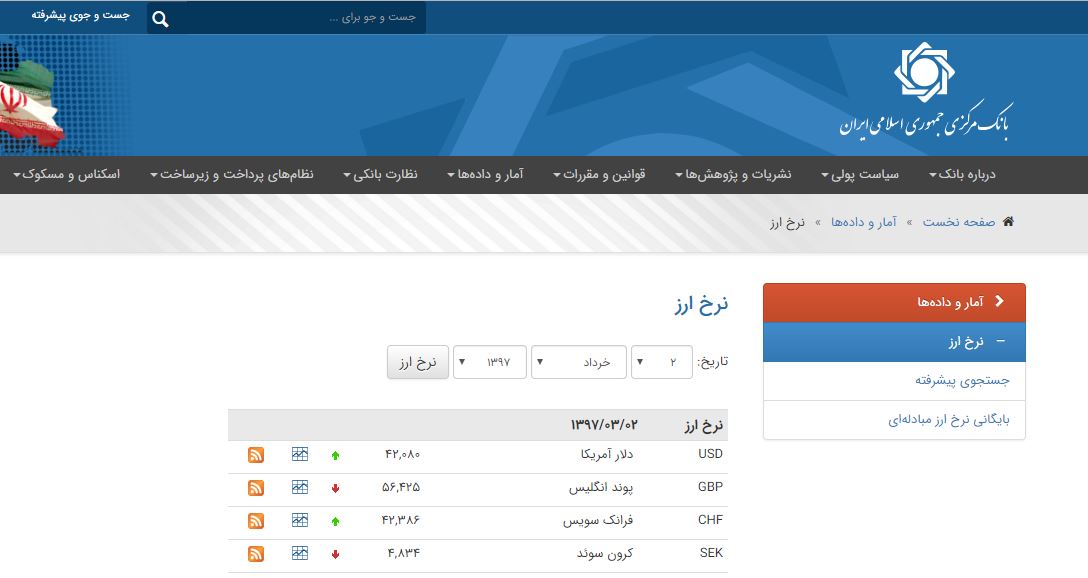Viewport: 1088px width, 578px height.
Task: Show chart for GBP rate
Action: click(300, 487)
